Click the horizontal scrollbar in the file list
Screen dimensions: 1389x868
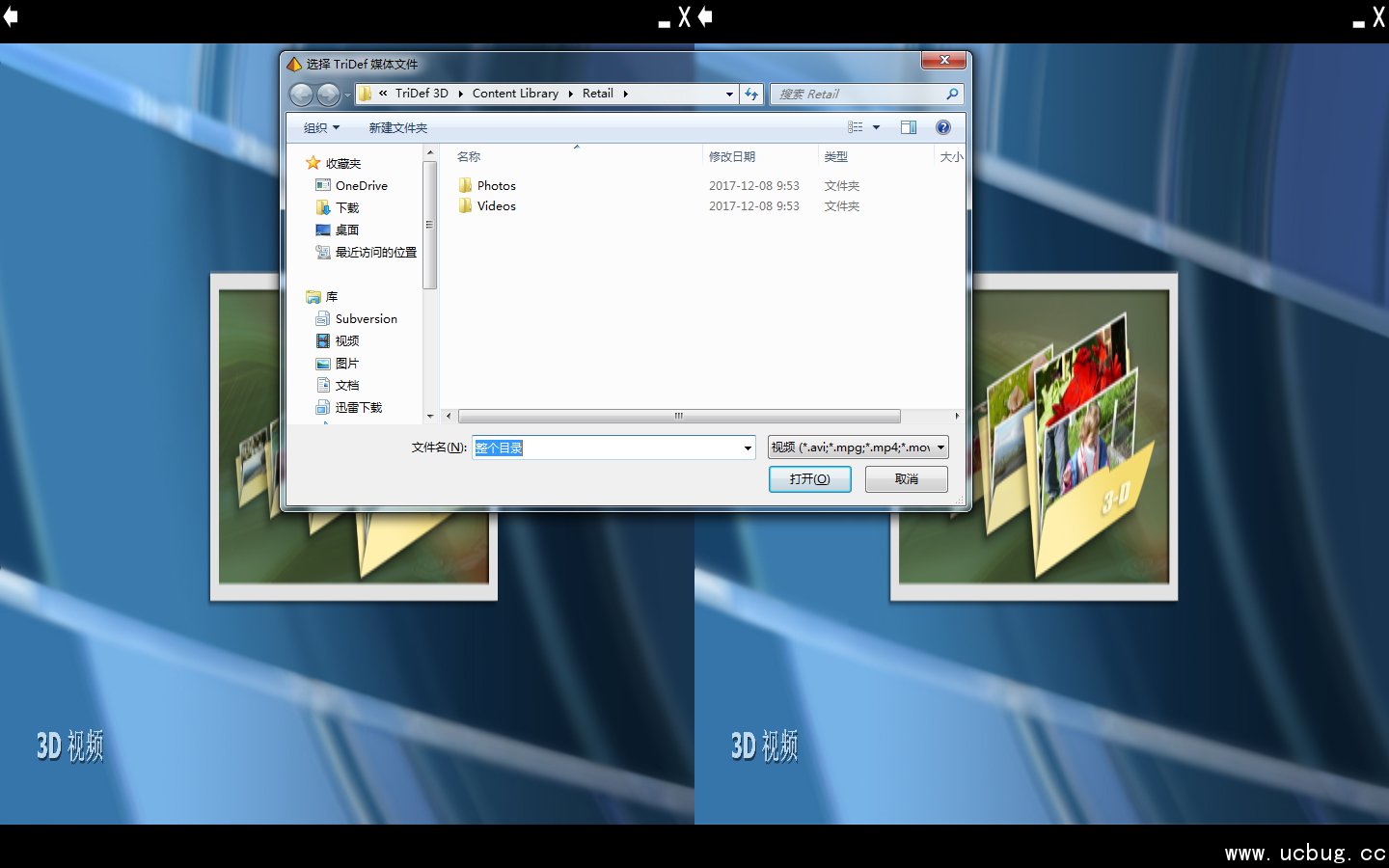(x=679, y=417)
